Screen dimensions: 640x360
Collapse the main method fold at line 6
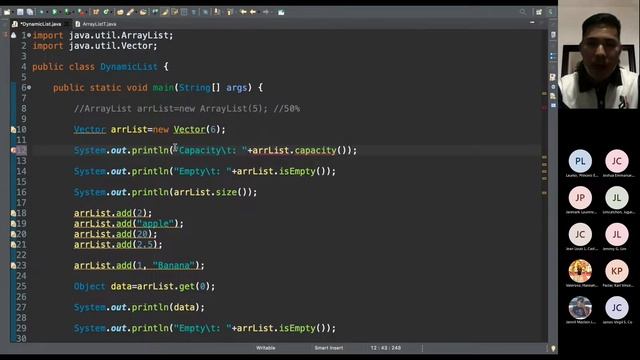click(29, 88)
